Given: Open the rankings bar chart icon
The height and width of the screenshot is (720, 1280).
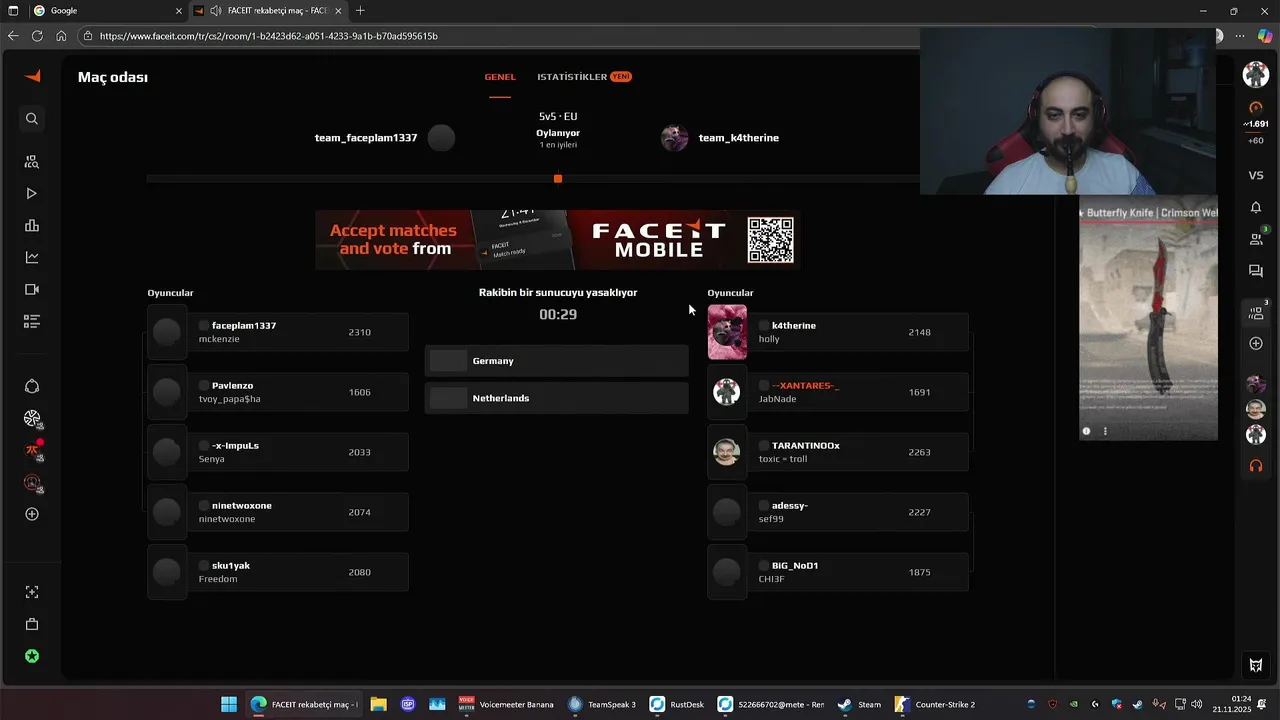Looking at the screenshot, I should click(32, 226).
